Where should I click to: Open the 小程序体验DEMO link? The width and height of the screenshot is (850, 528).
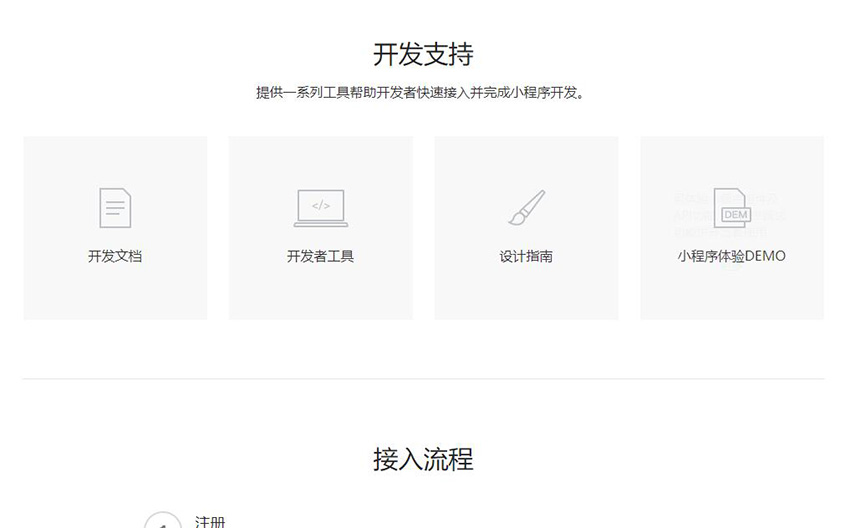731,256
